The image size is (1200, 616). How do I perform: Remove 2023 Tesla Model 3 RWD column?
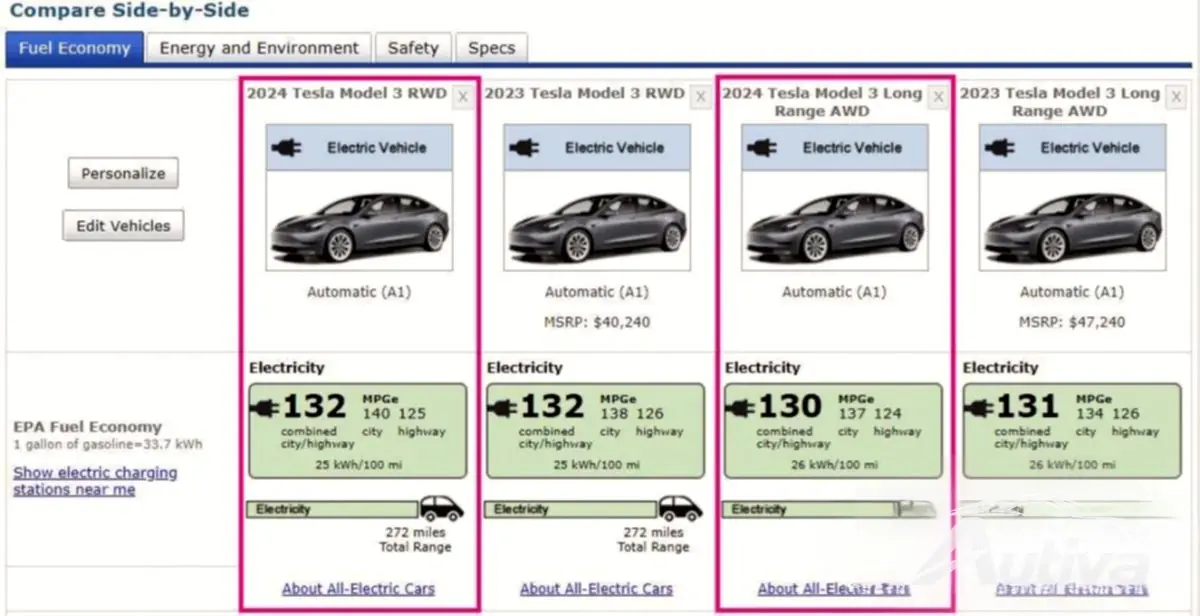point(700,97)
